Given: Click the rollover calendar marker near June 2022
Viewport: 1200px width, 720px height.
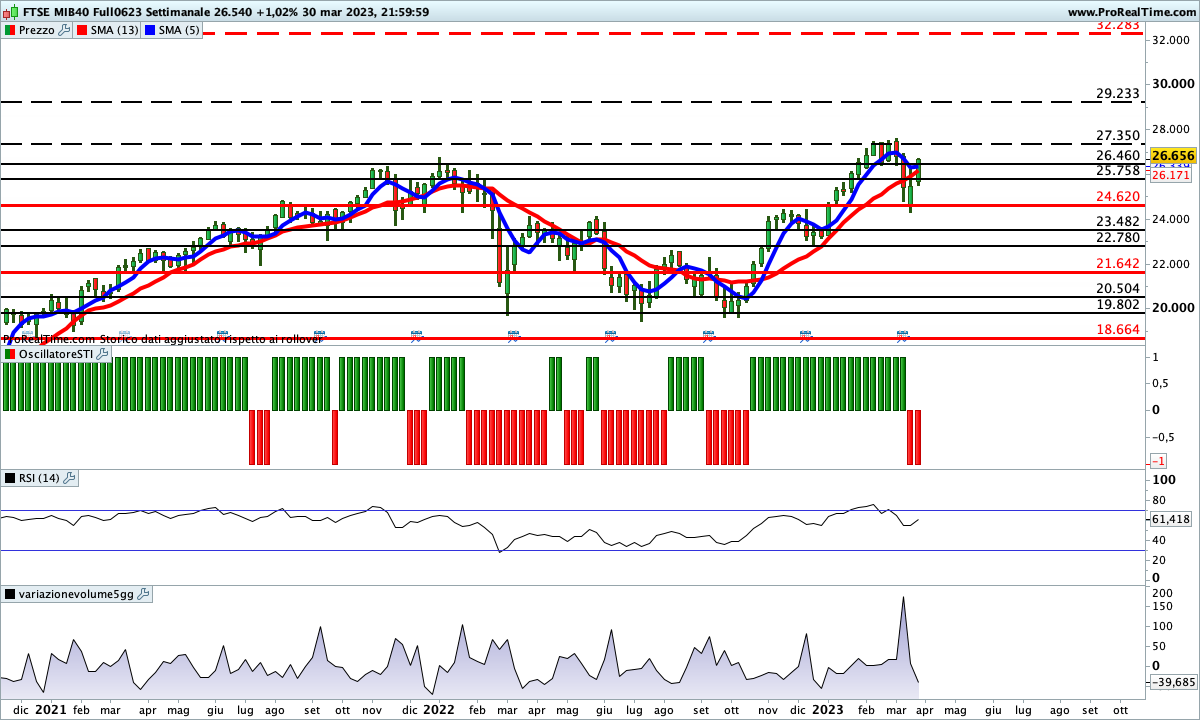Looking at the screenshot, I should point(610,335).
